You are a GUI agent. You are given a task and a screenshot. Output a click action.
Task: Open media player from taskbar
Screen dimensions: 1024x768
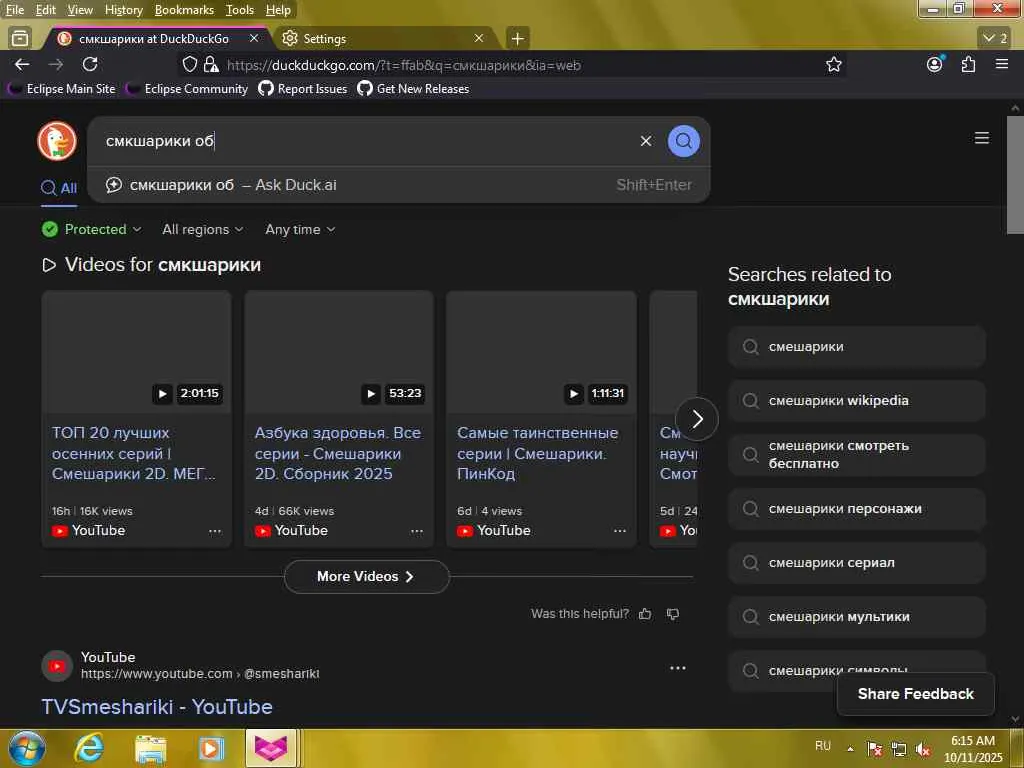click(x=210, y=748)
